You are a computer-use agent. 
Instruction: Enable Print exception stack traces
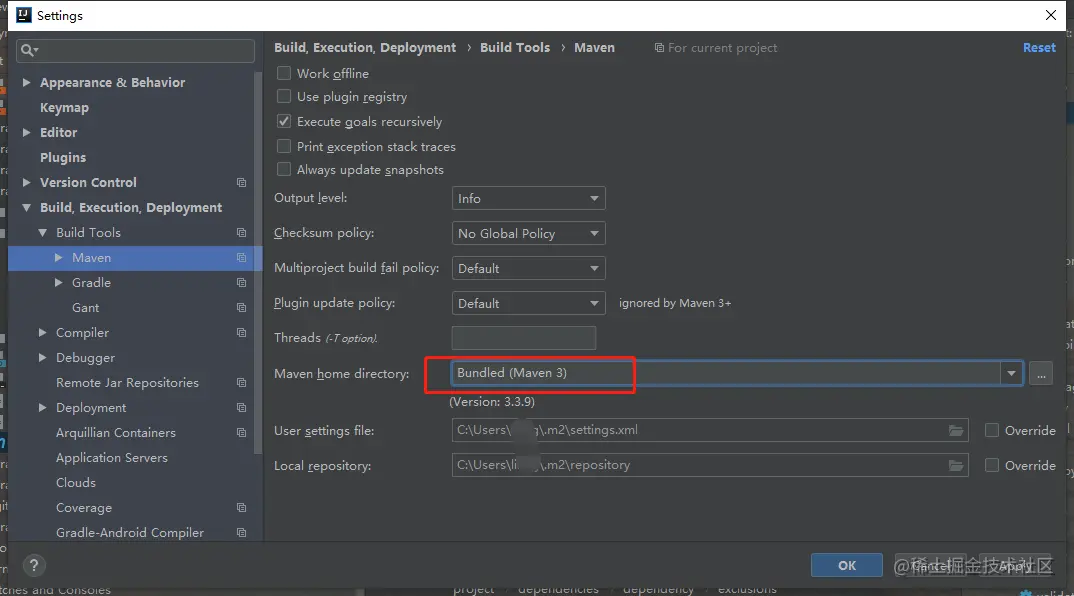pos(284,147)
